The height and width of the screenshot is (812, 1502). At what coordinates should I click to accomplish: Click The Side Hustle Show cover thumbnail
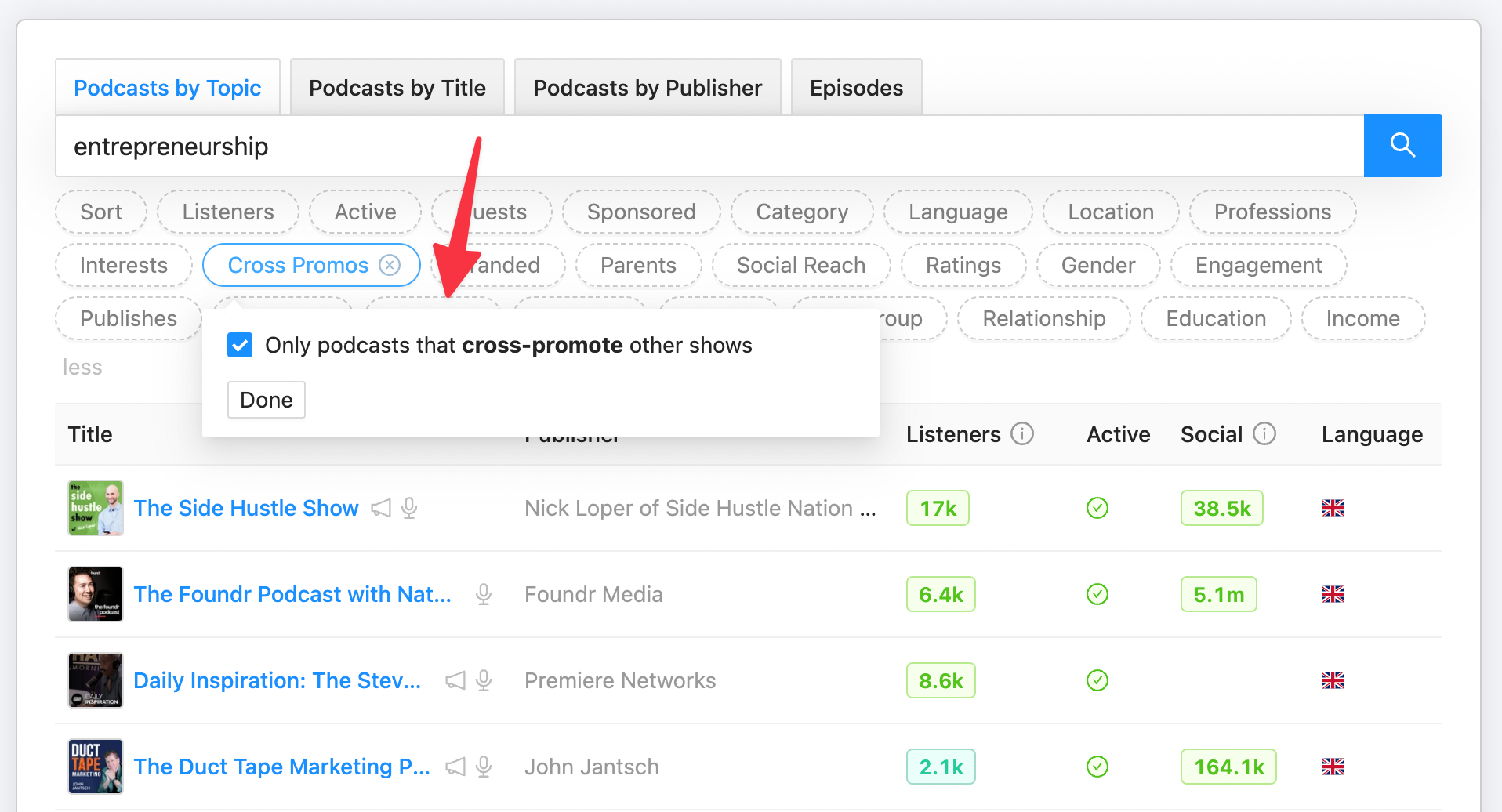coord(96,508)
